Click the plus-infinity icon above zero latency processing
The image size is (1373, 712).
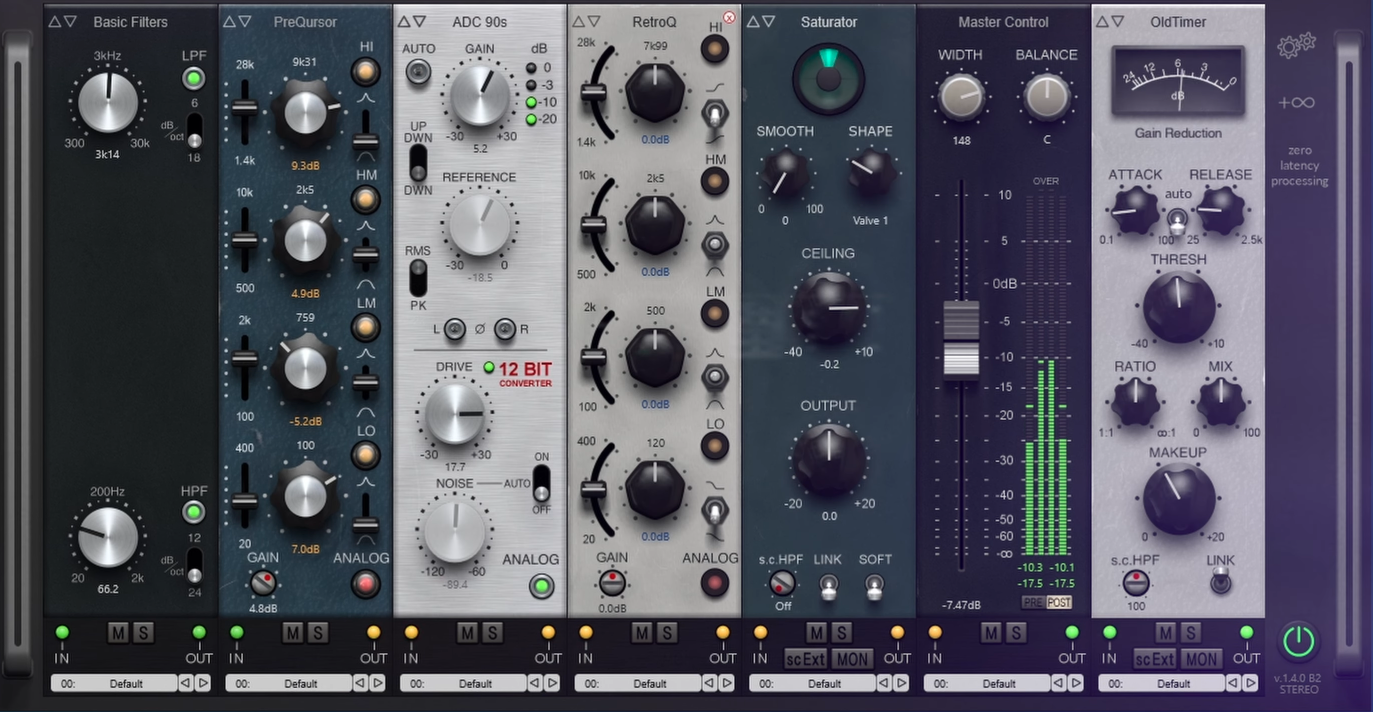point(1297,103)
